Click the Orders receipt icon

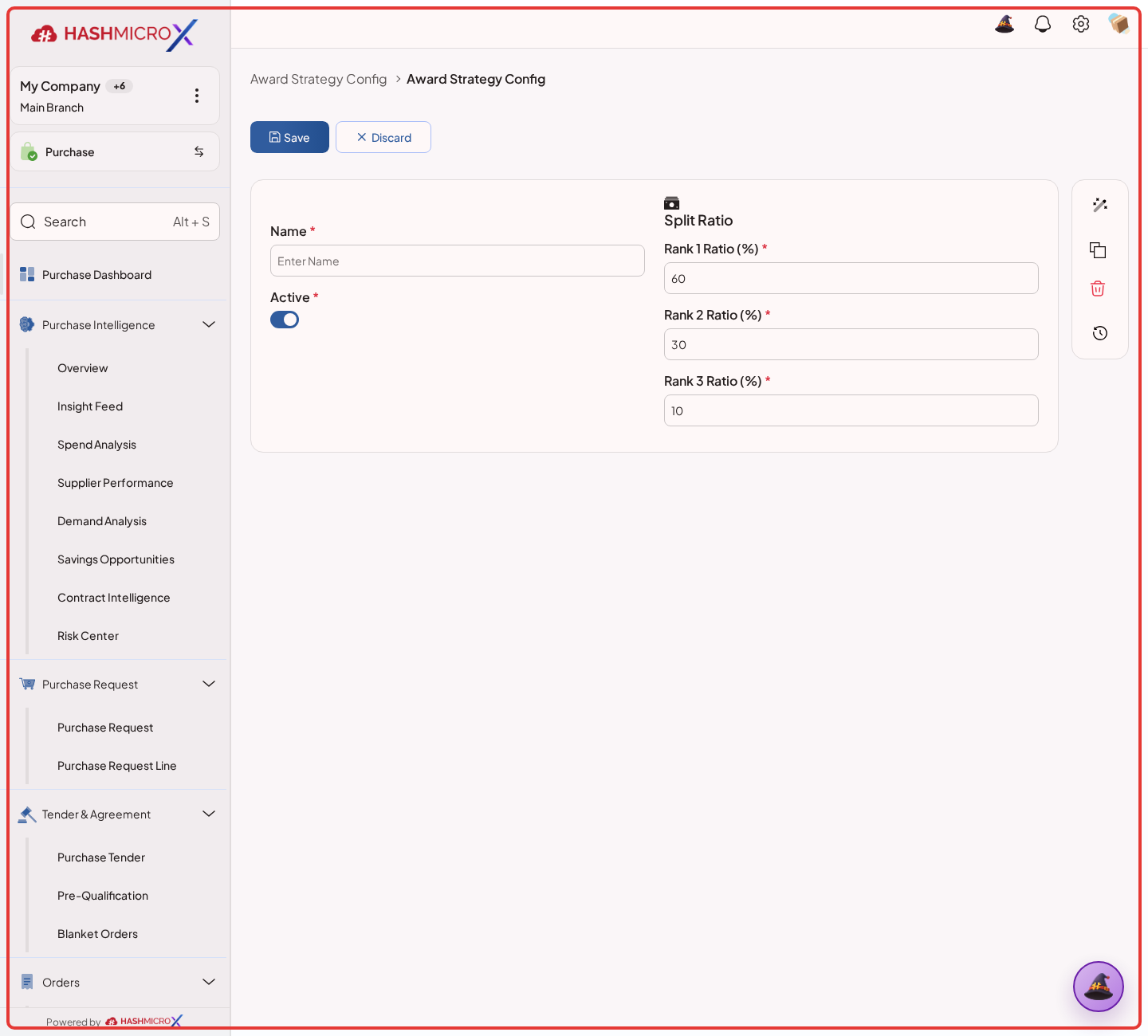coord(27,982)
